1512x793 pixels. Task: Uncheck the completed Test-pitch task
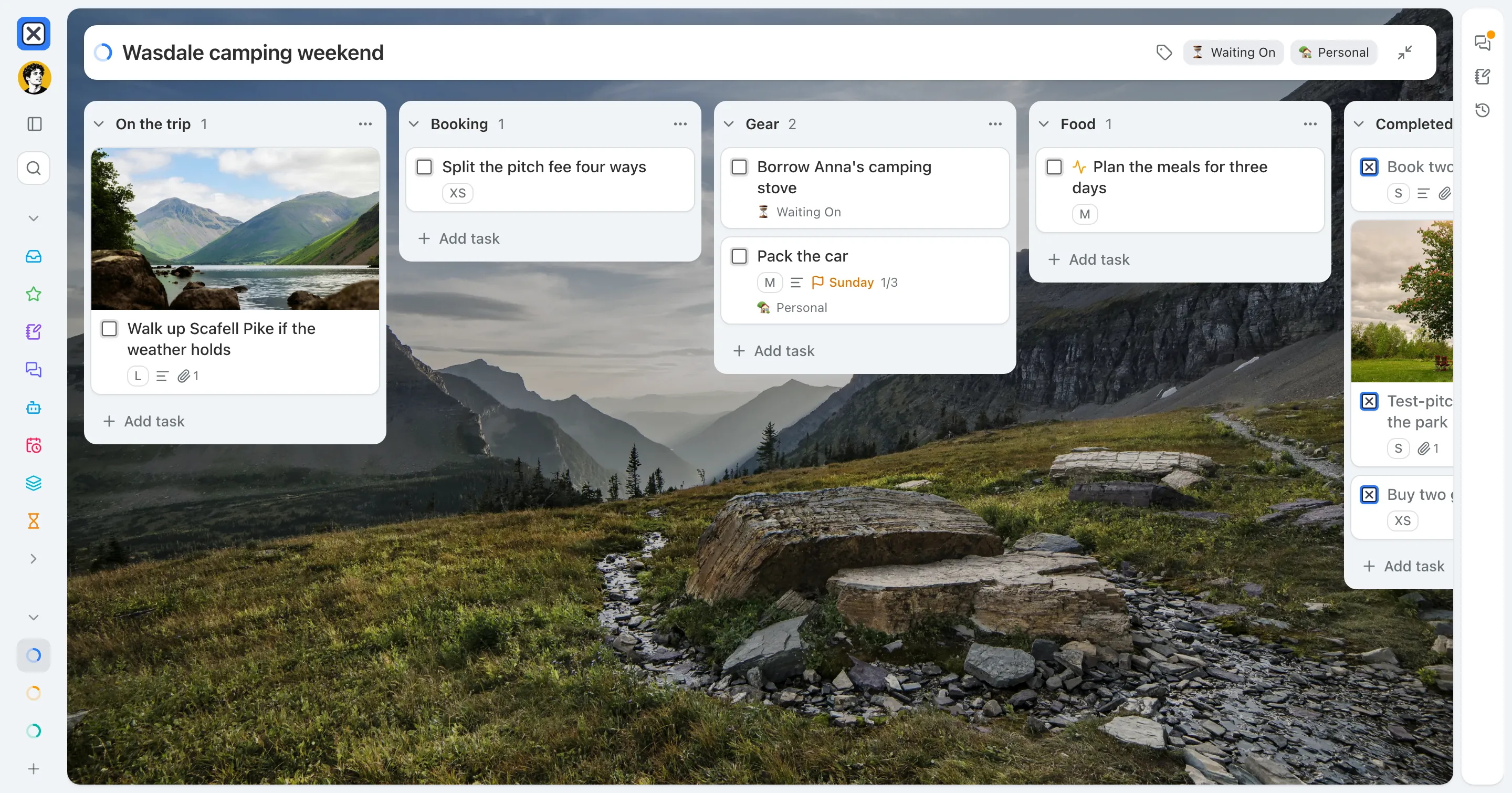click(x=1369, y=402)
